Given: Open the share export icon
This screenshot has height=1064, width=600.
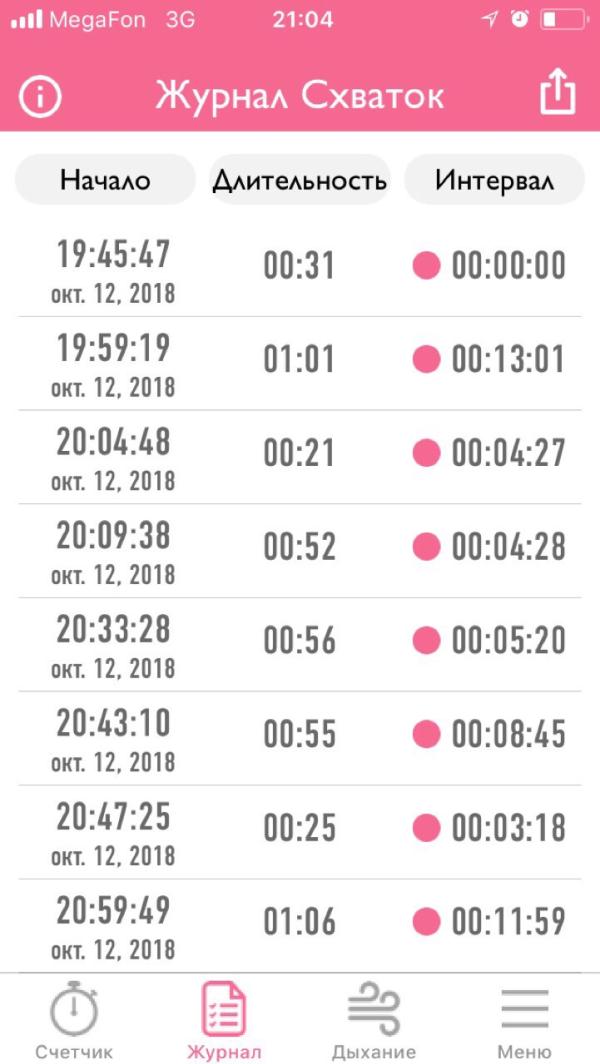Looking at the screenshot, I should (x=558, y=92).
